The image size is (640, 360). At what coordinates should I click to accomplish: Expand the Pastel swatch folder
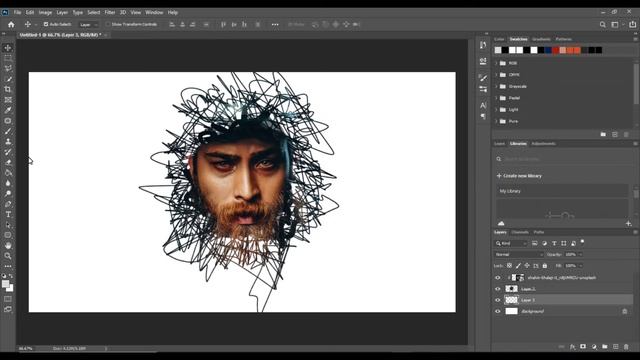[x=496, y=98]
